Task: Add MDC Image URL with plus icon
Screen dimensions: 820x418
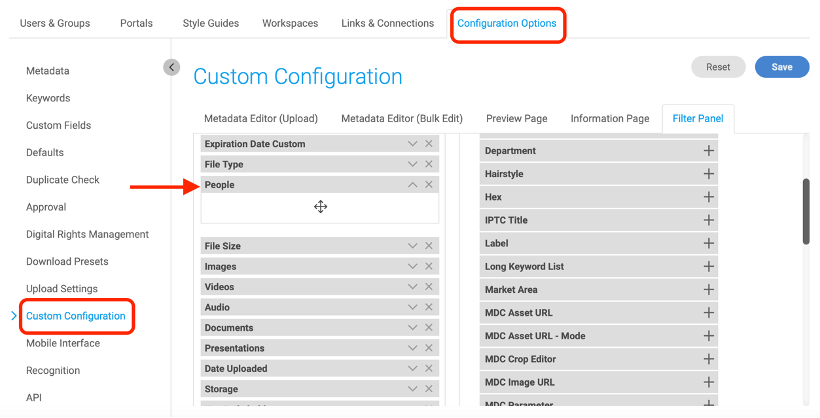Action: [709, 382]
